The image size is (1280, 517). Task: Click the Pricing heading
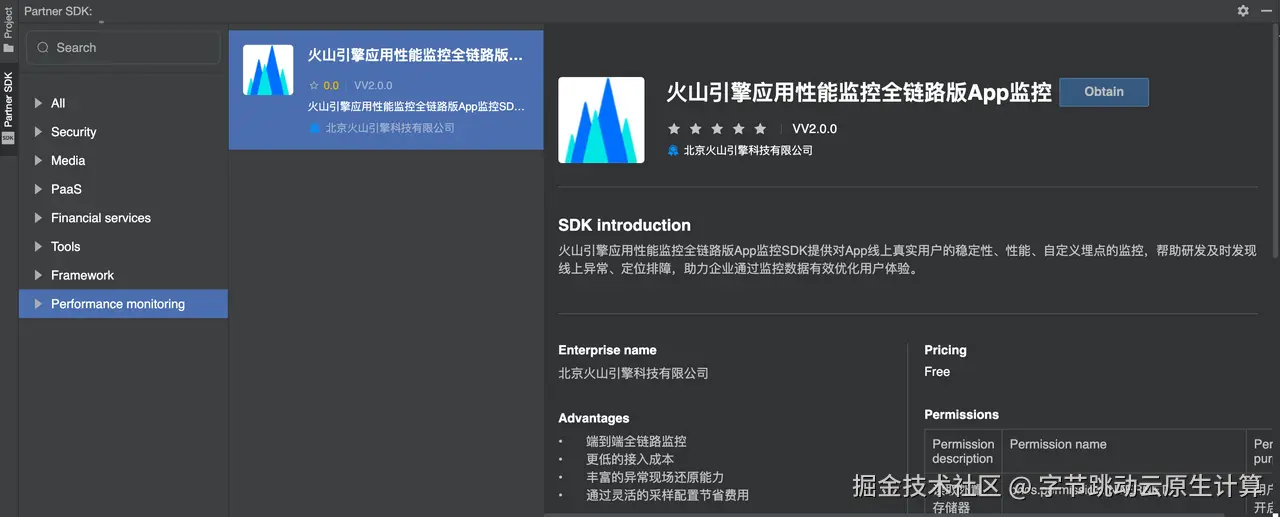[945, 350]
